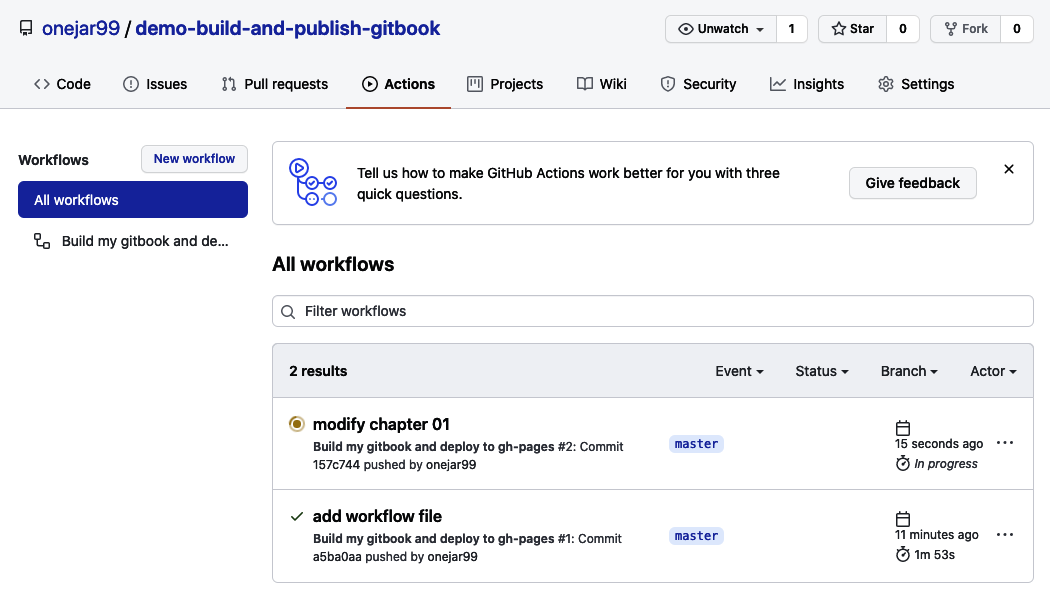Image resolution: width=1050 pixels, height=610 pixels.
Task: Open the Security tab
Action: click(x=698, y=84)
